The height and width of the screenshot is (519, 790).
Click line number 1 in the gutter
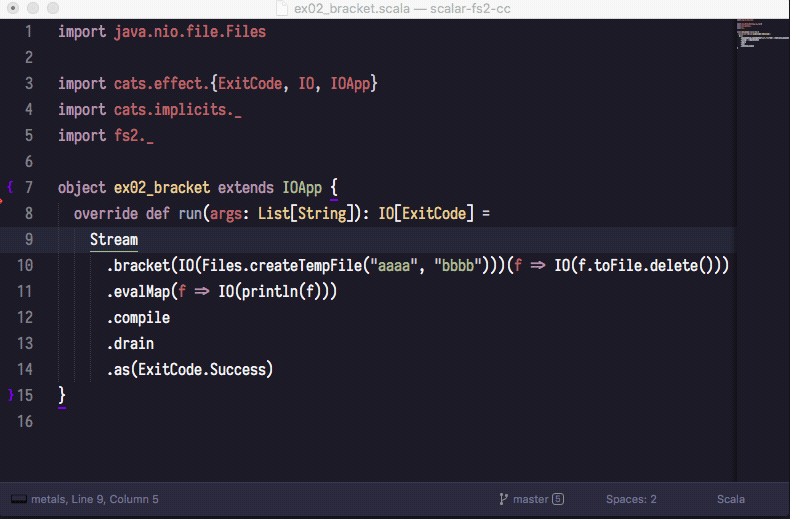[x=29, y=31]
